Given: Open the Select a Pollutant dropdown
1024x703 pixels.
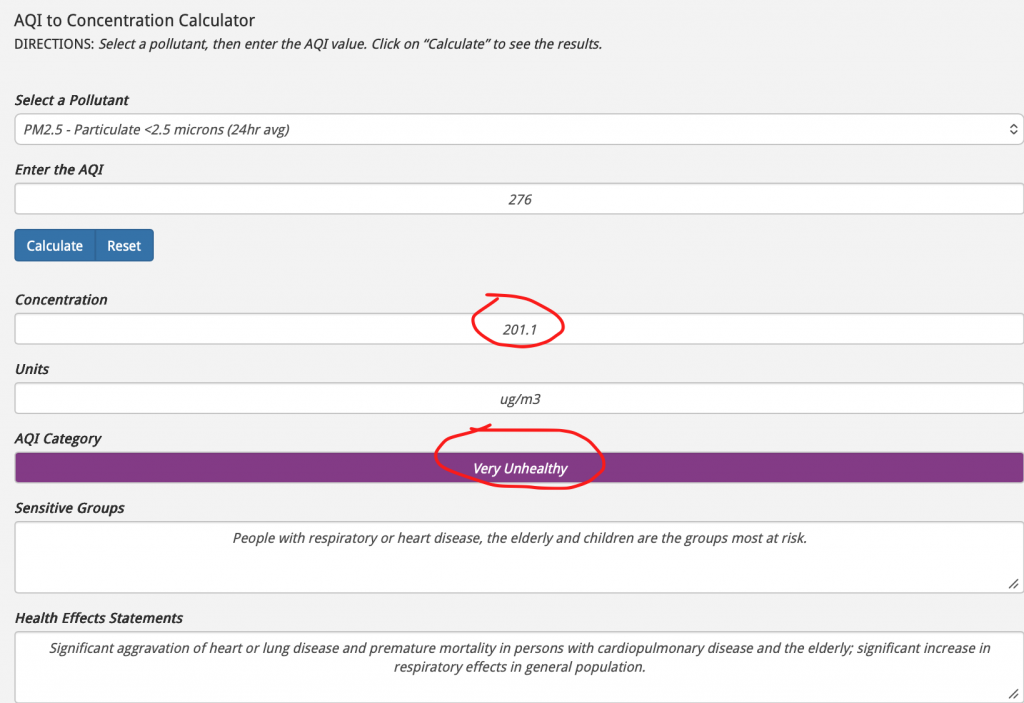Looking at the screenshot, I should pos(518,129).
